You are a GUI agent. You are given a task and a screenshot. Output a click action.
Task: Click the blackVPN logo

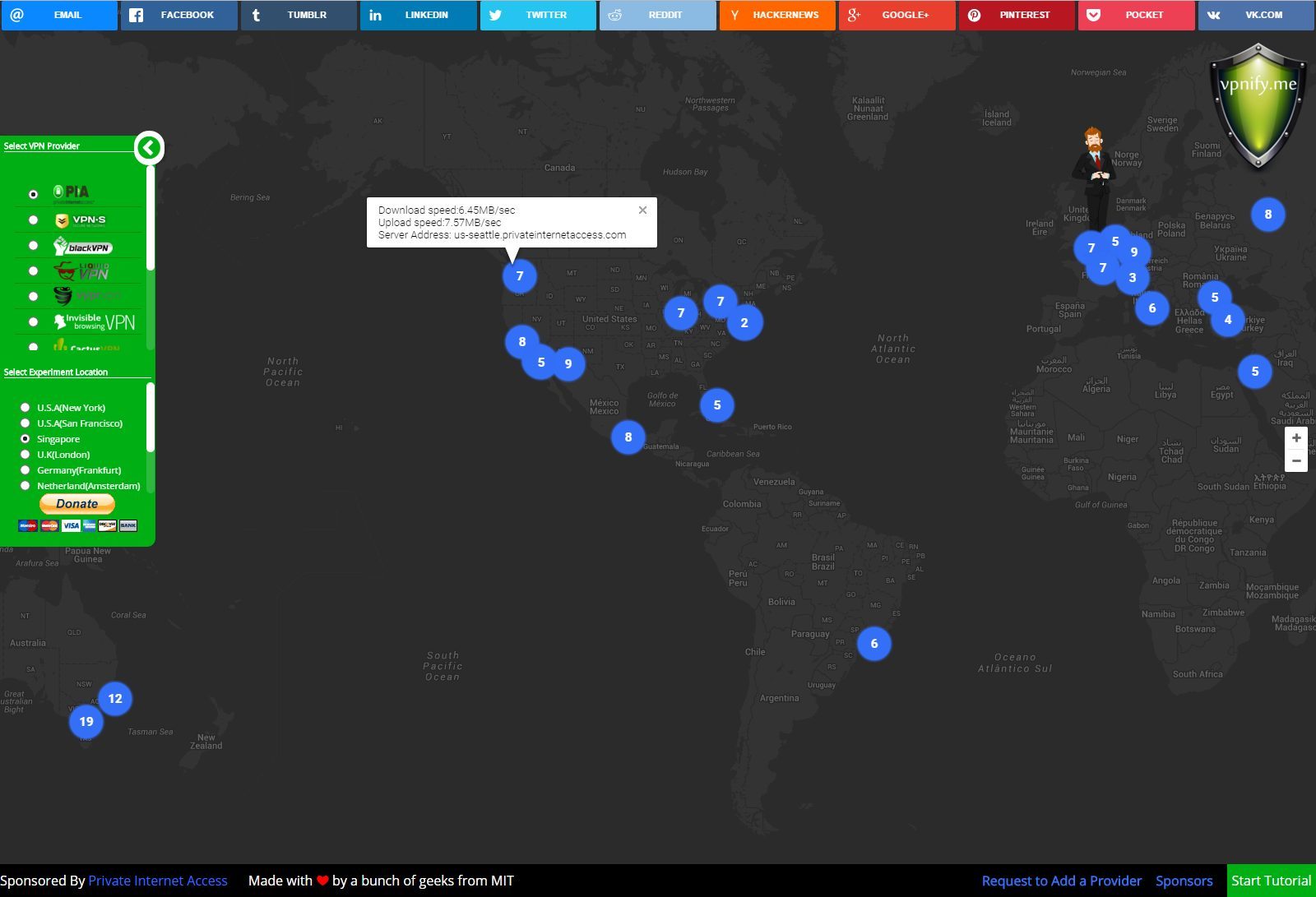pyautogui.click(x=82, y=246)
